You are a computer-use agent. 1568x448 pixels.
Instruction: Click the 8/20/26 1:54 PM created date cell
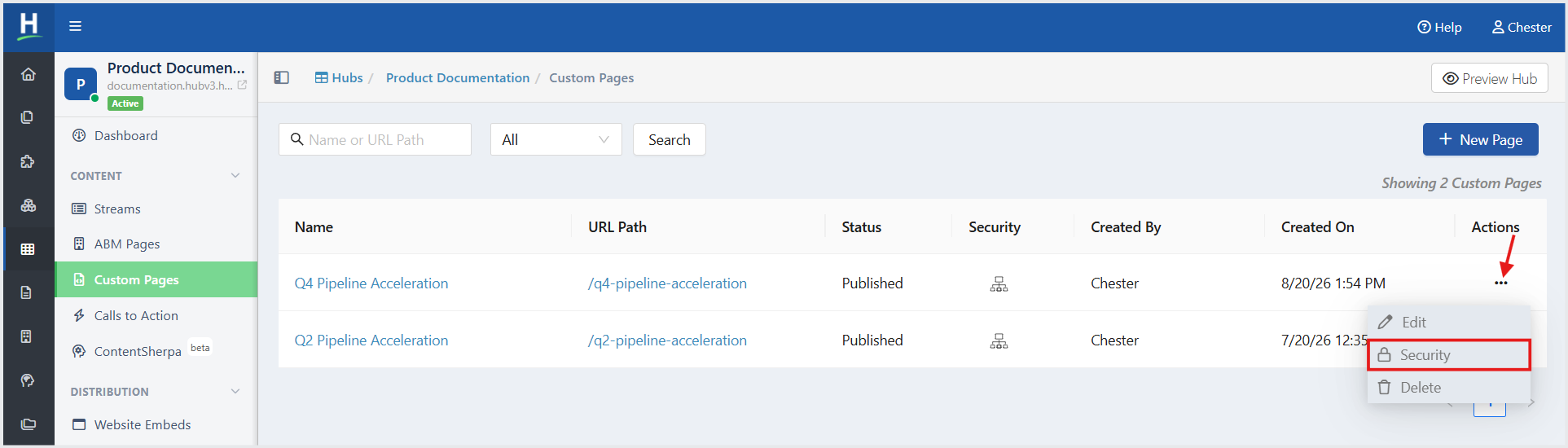(1333, 283)
